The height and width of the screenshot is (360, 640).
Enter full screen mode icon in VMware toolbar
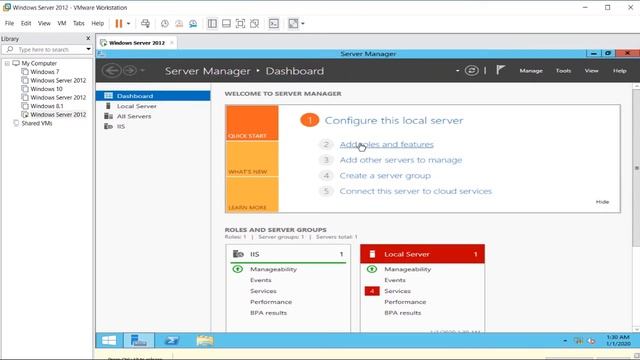click(x=240, y=24)
